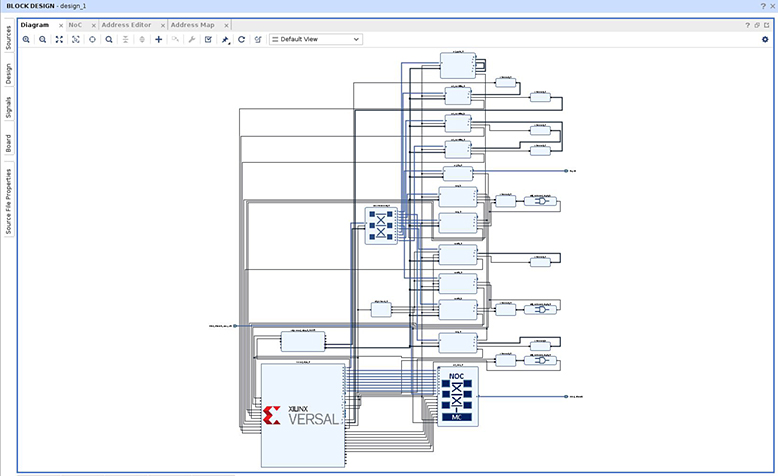
Task: Close the Address Map tab
Action: click(x=226, y=25)
